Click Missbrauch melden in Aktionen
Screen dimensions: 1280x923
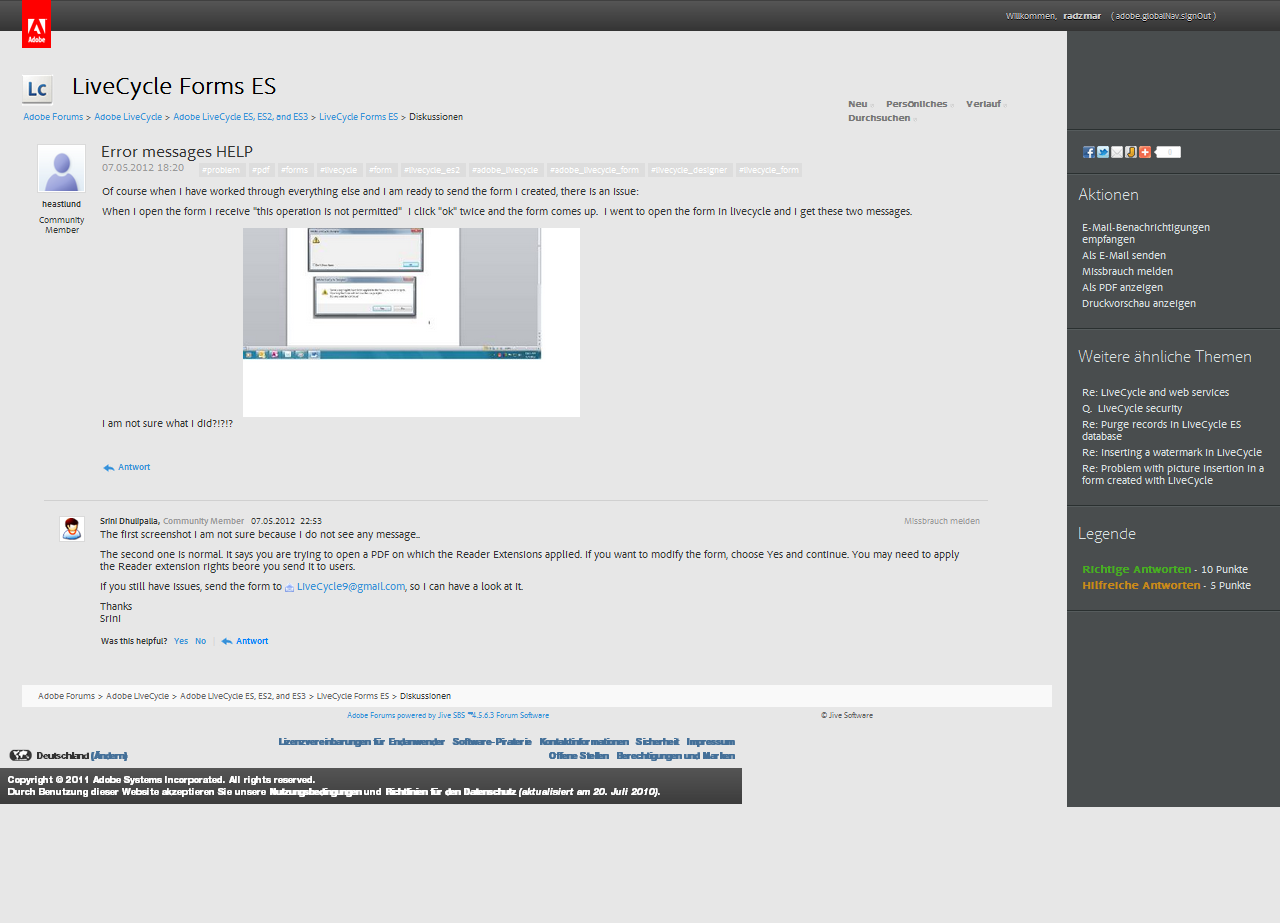[x=1127, y=271]
